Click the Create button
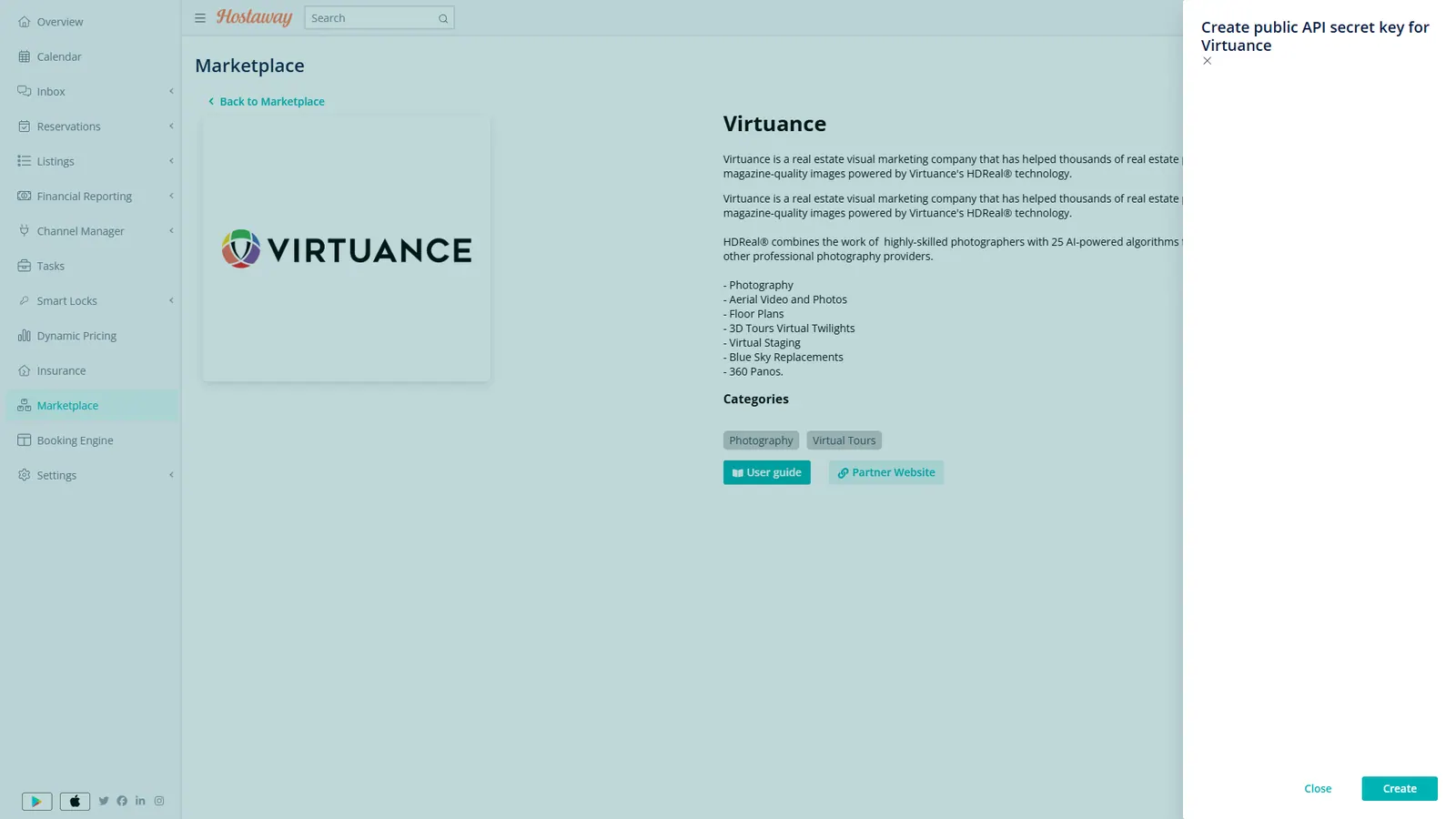This screenshot has width=1456, height=819. pos(1400,789)
